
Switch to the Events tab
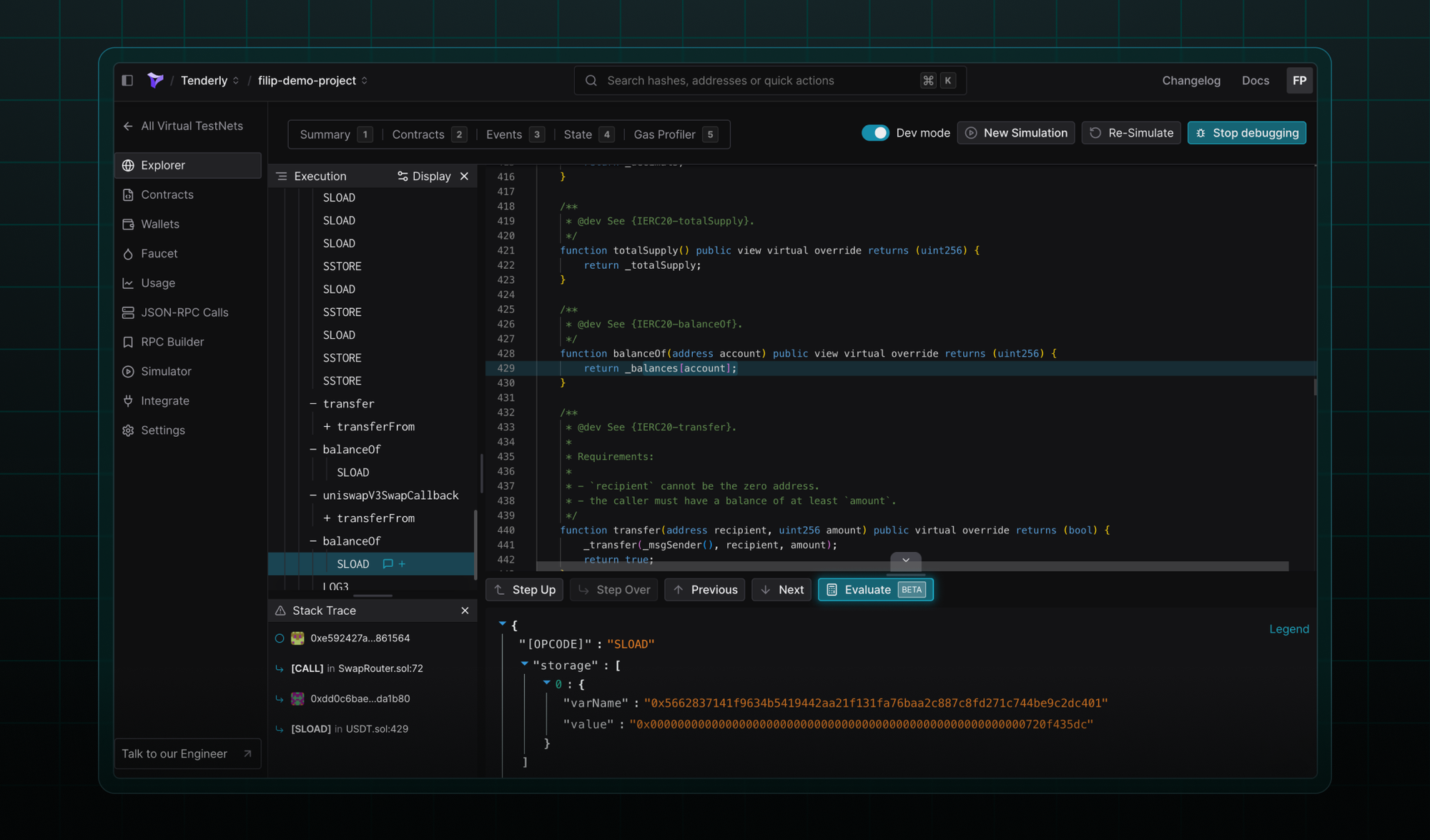504,134
